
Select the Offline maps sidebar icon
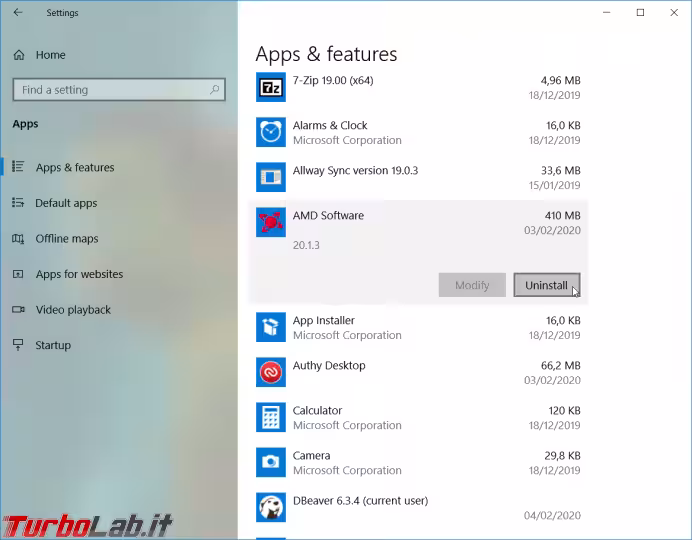(x=18, y=238)
